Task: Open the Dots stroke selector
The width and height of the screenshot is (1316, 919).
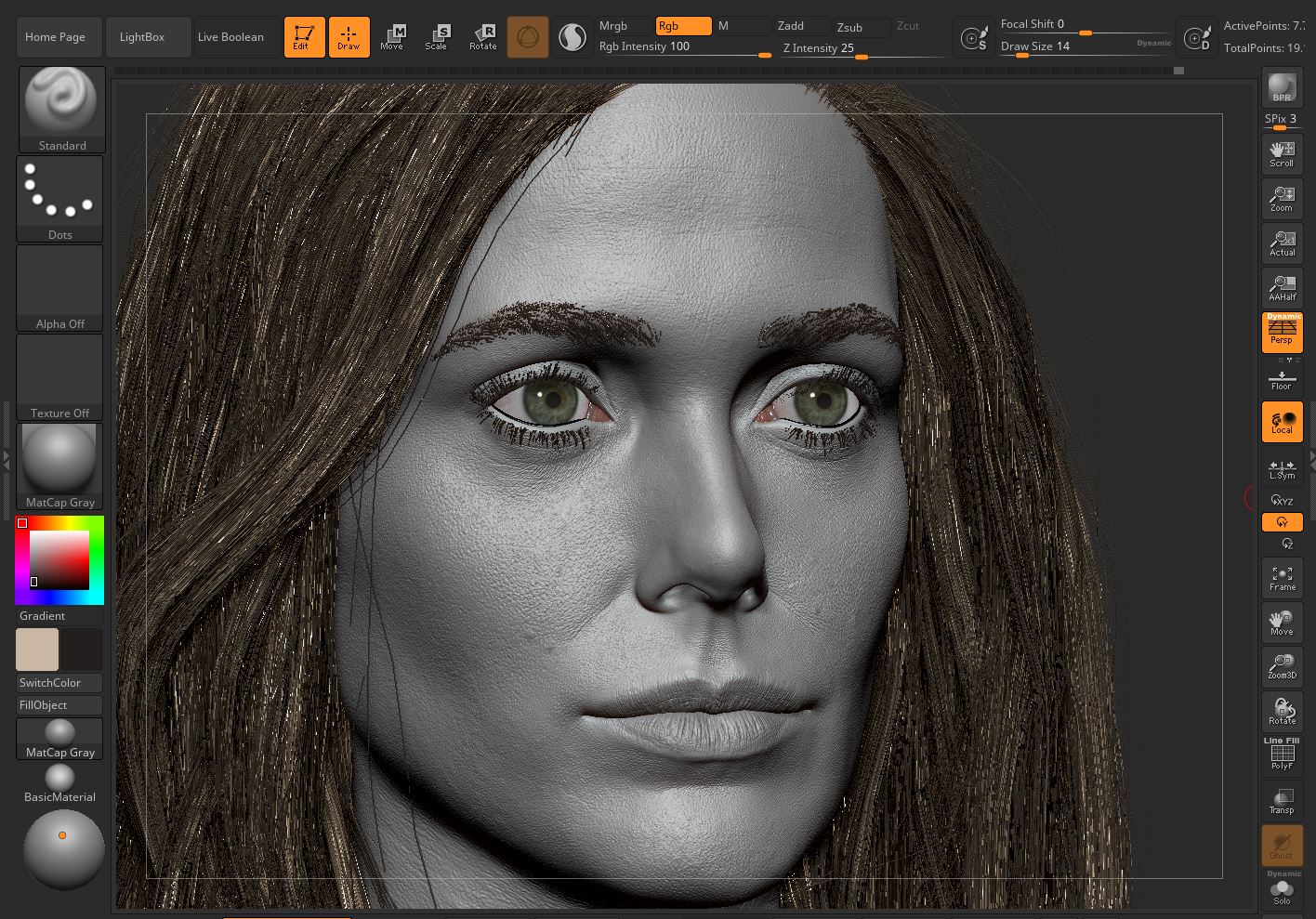Action: tap(60, 199)
